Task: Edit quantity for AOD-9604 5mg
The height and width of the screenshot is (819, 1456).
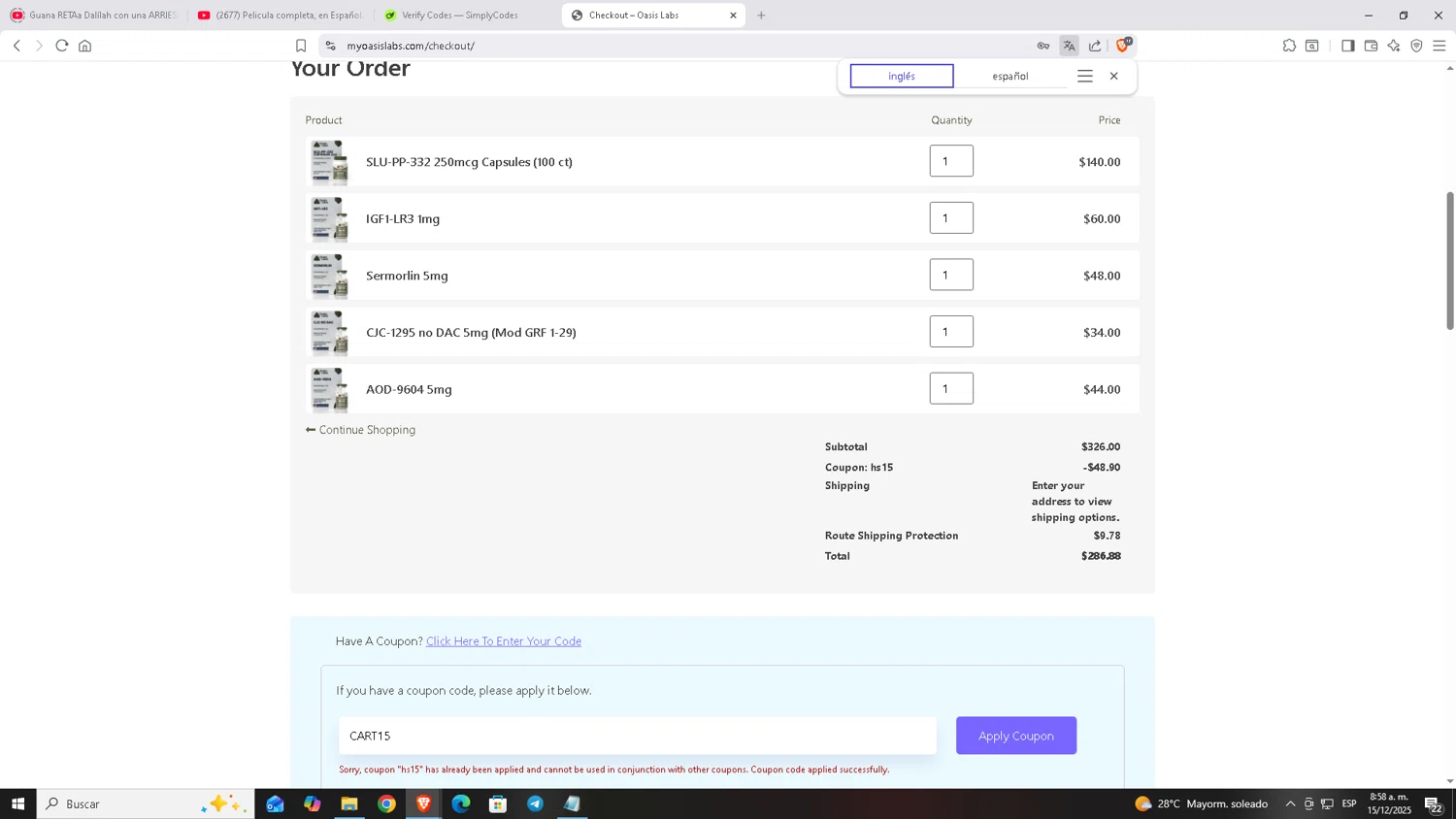Action: (951, 388)
